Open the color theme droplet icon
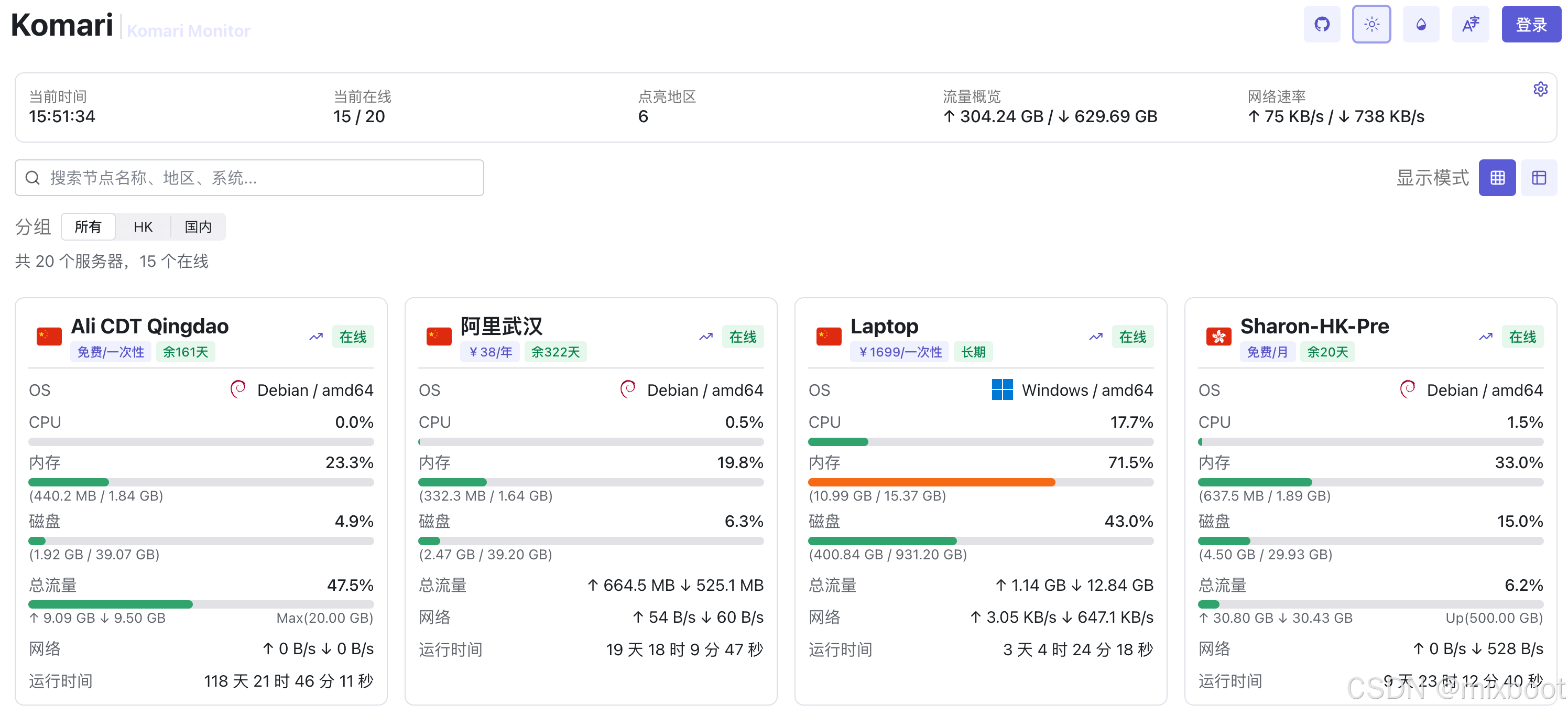Viewport: 1568px width, 715px height. click(1420, 24)
